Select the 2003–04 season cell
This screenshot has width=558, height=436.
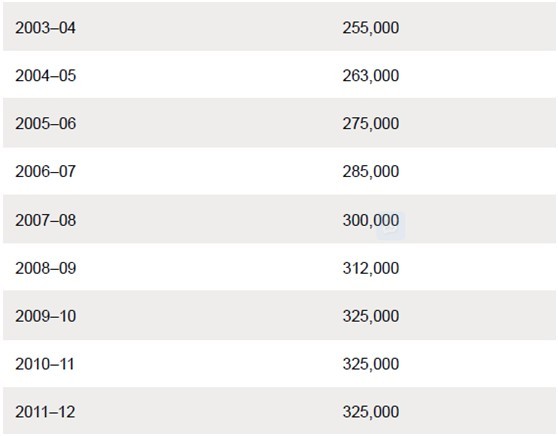click(x=45, y=28)
